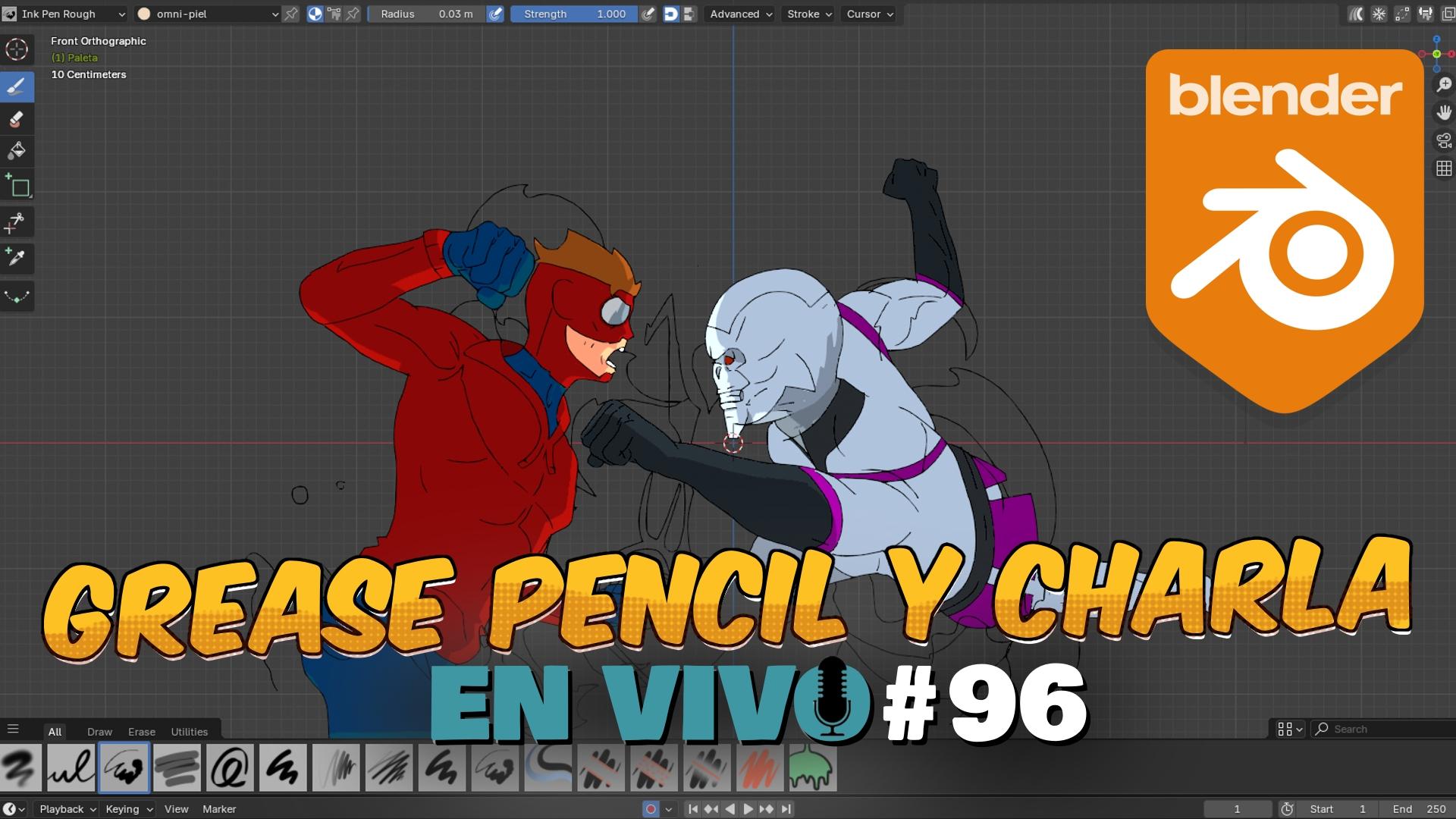Viewport: 1456px width, 819px height.
Task: Toggle onion skin ghost icon in header
Action: click(1356, 14)
